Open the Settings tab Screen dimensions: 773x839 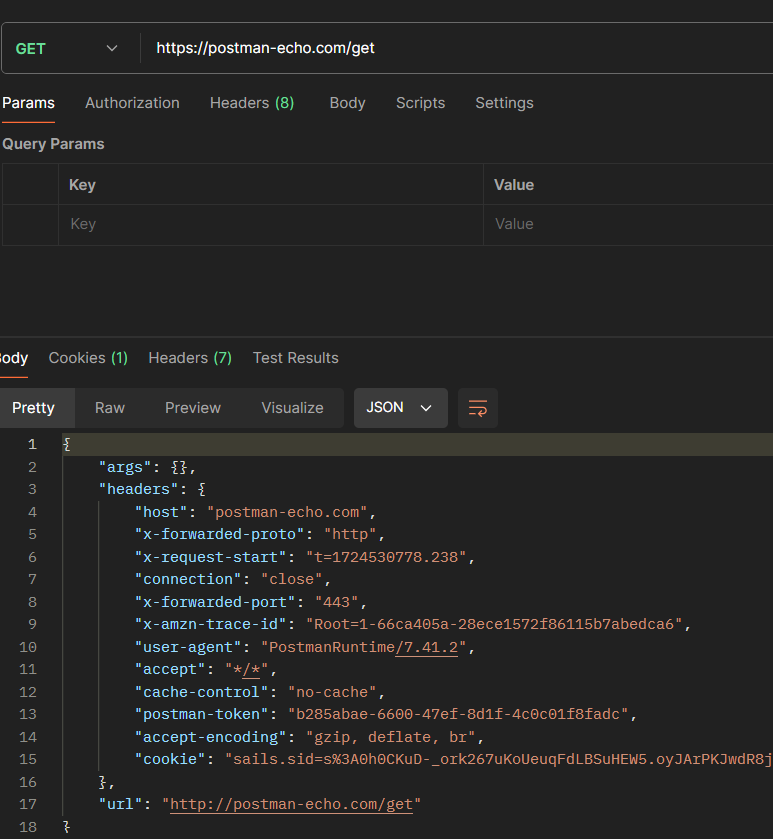coord(504,103)
